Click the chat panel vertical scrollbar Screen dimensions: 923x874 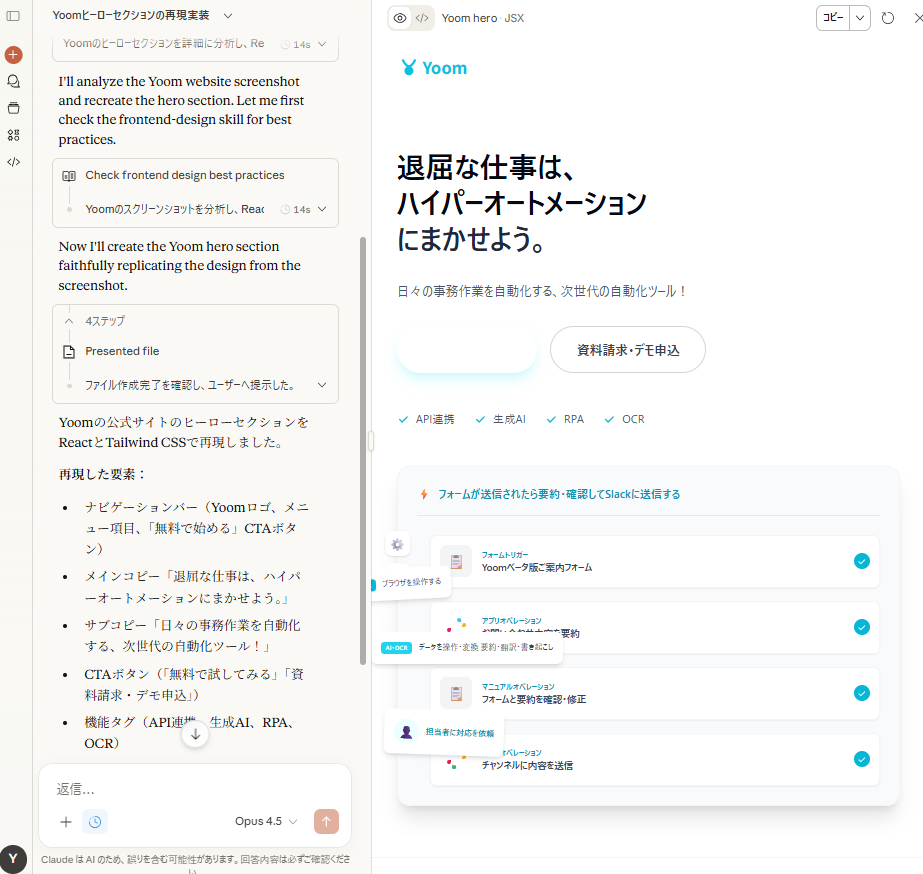point(363,450)
